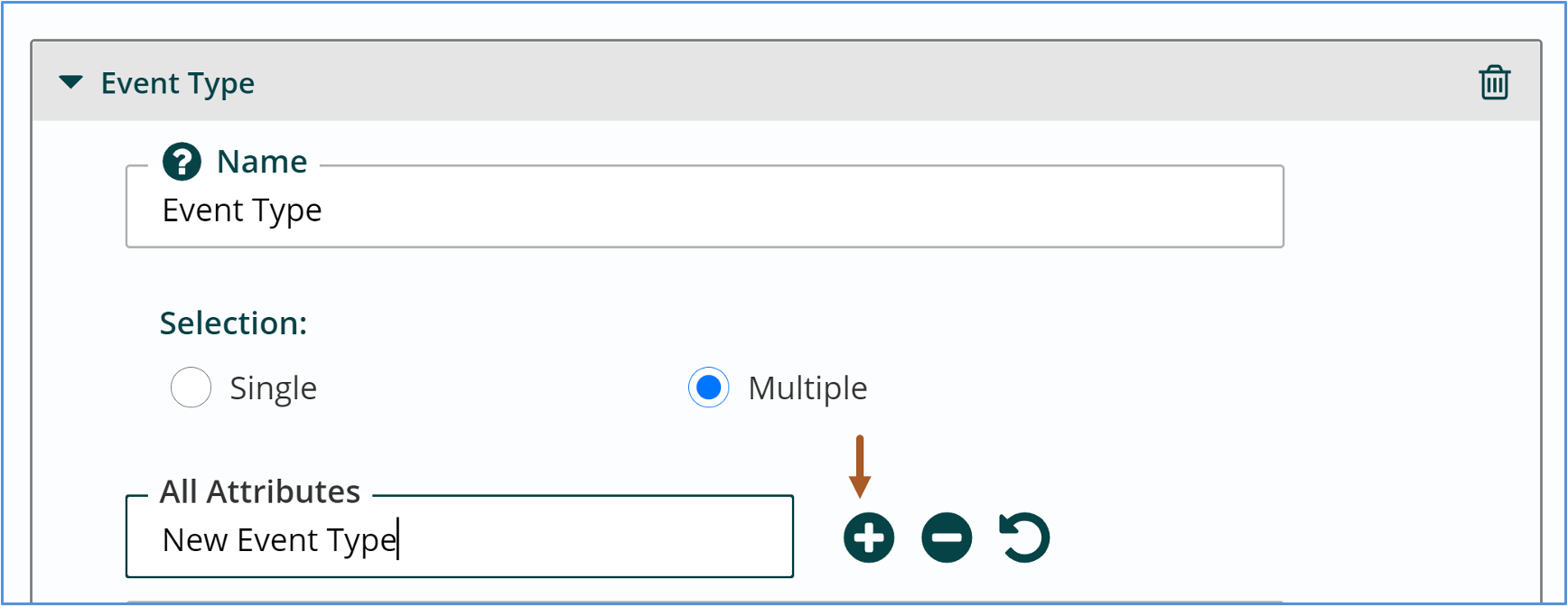Select the Single radio button
Image resolution: width=1568 pixels, height=607 pixels.
(191, 388)
